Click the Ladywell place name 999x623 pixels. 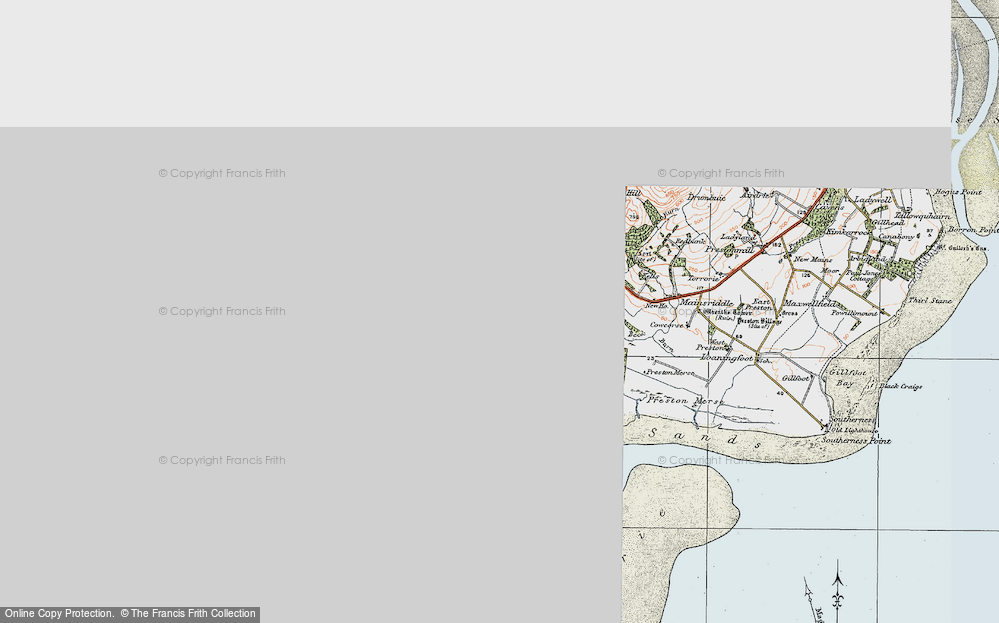872,199
